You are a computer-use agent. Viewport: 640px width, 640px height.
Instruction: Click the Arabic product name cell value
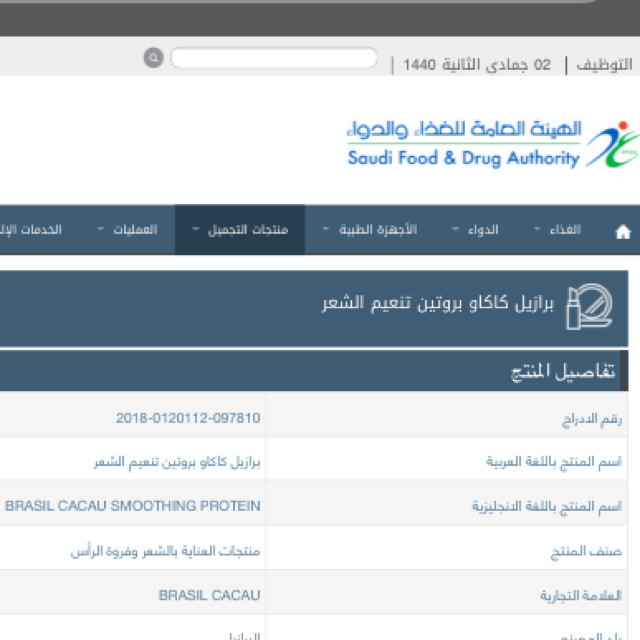(177, 462)
